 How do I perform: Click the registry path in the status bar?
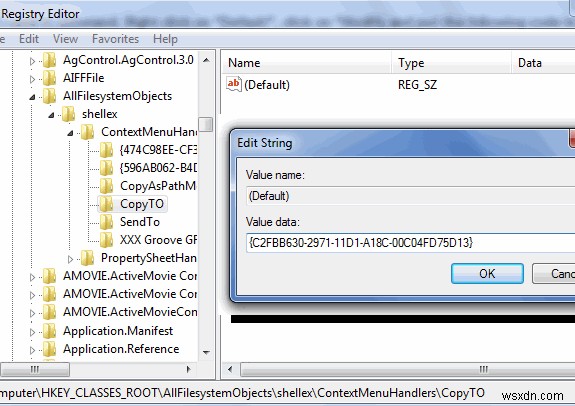[x=242, y=393]
